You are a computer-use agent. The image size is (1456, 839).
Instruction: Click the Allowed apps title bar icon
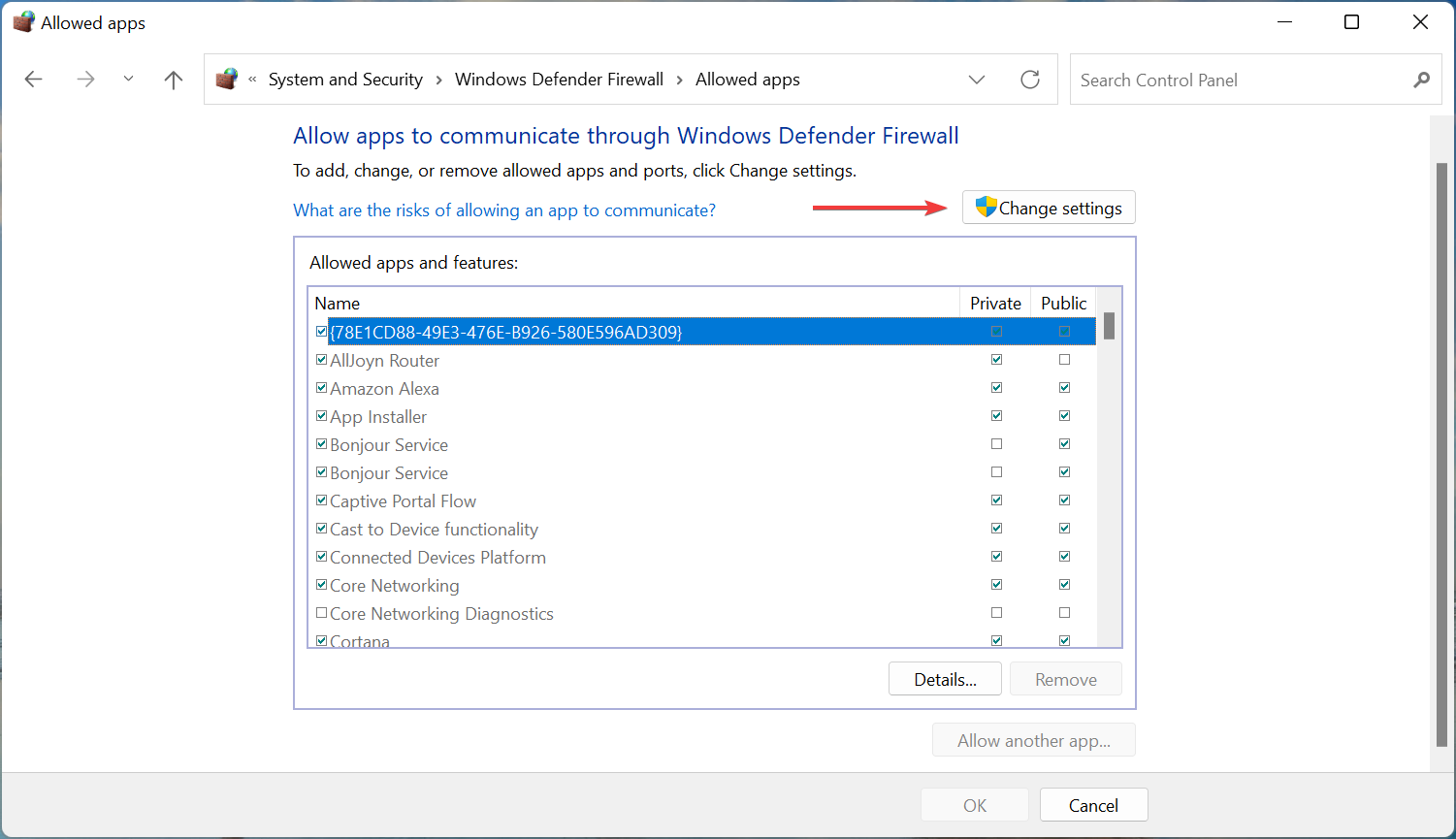click(x=23, y=22)
